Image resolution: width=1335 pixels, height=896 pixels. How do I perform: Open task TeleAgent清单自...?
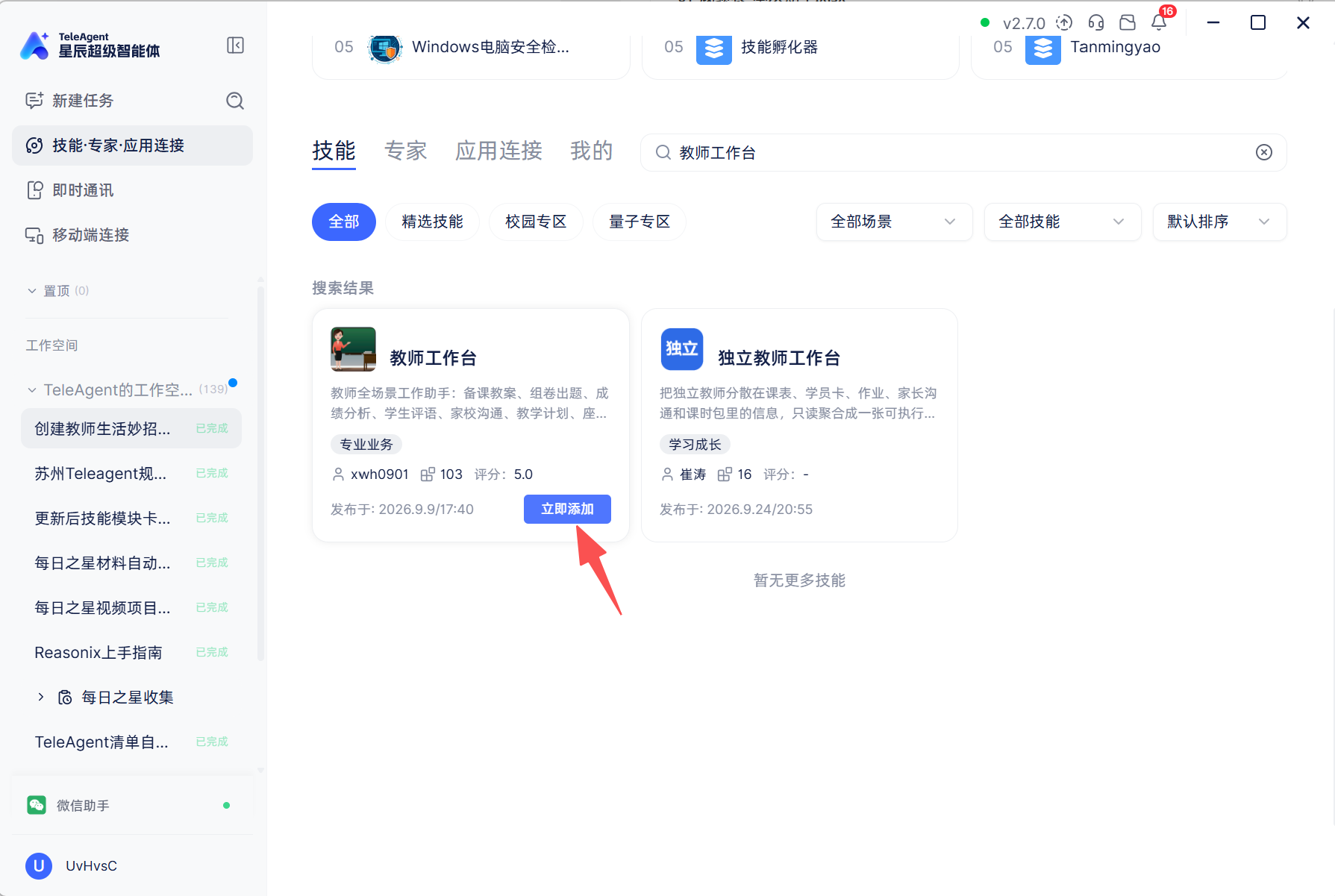[x=131, y=742]
